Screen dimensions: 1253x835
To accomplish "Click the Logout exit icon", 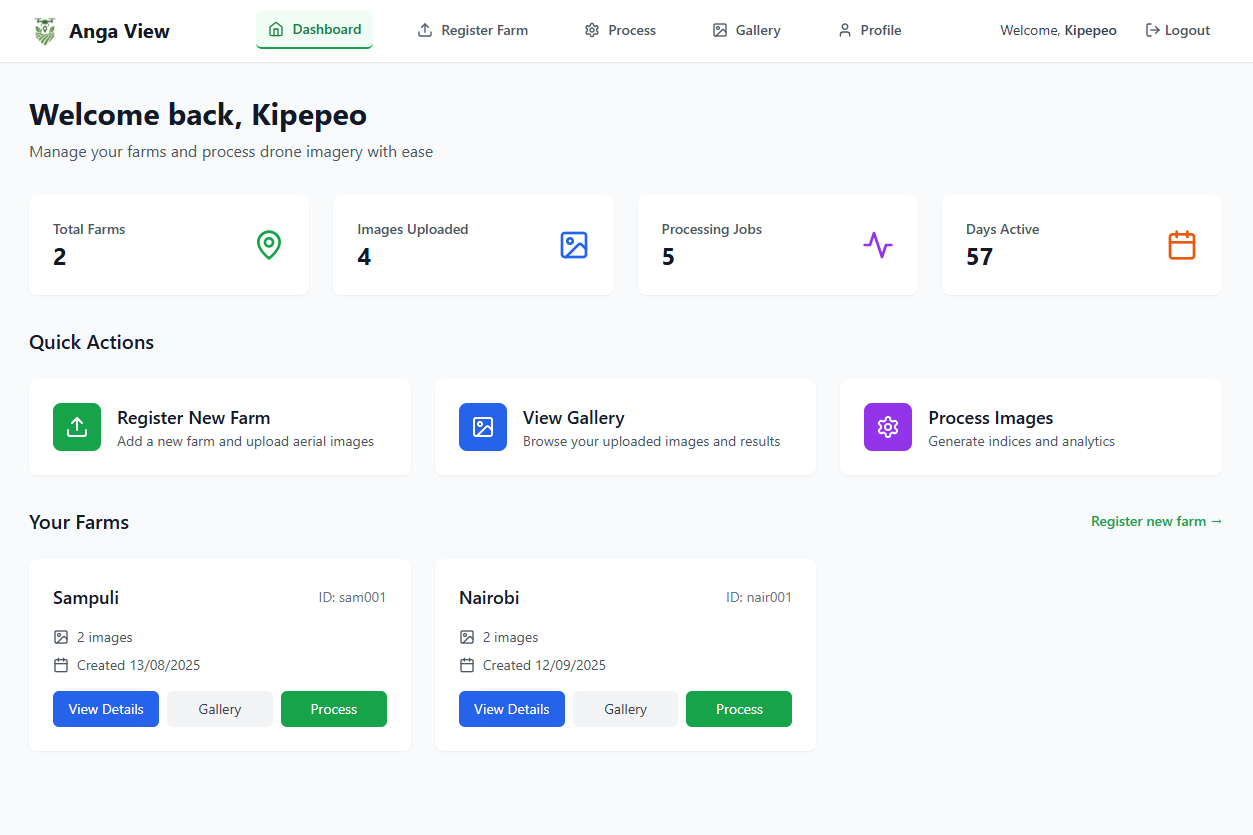I will click(1153, 31).
